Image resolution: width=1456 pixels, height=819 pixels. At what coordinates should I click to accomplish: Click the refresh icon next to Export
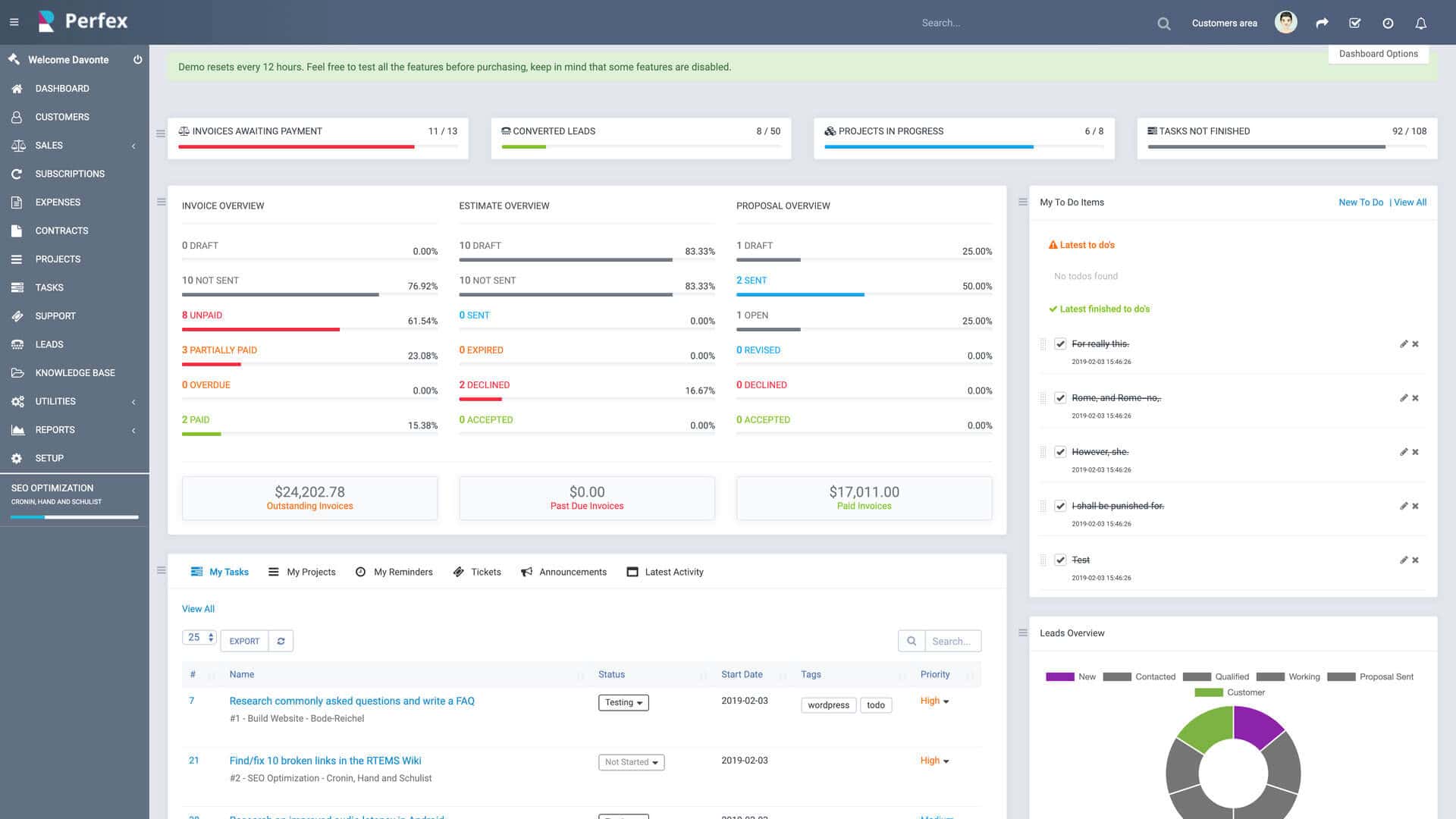[x=281, y=641]
